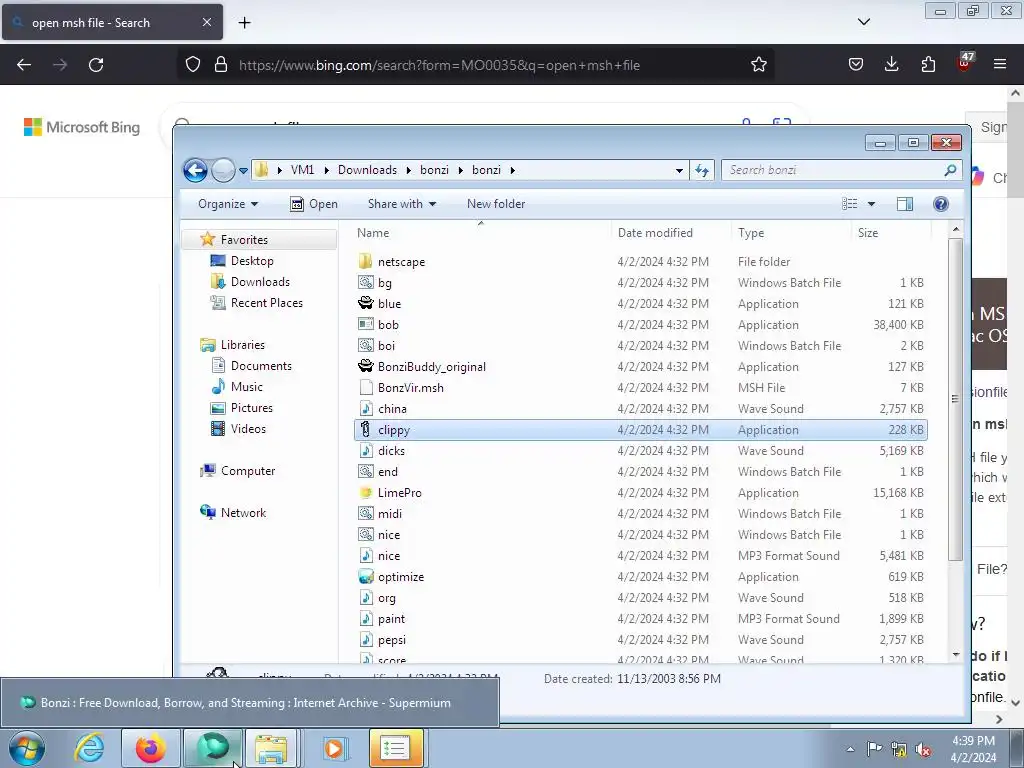Screen dimensions: 1024x768
Task: Switch to Firefox on the taskbar
Action: 150,748
